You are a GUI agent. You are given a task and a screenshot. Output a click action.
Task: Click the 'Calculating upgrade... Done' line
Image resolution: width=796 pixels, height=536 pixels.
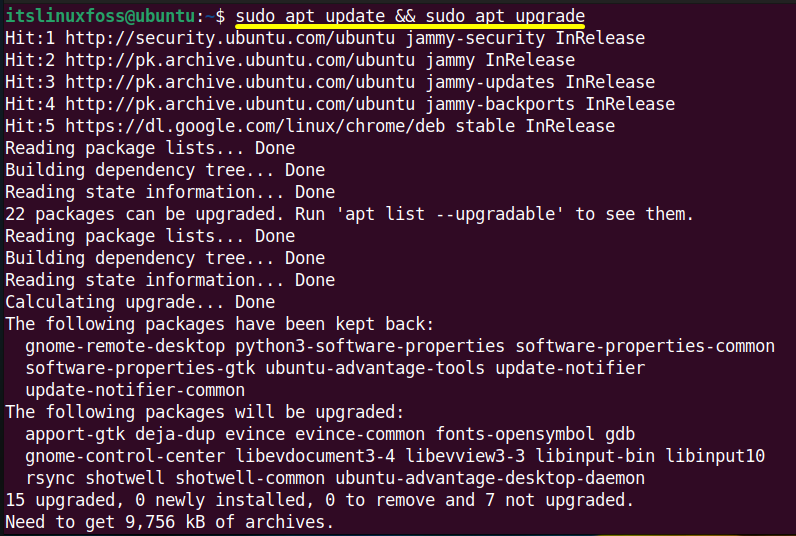click(140, 302)
